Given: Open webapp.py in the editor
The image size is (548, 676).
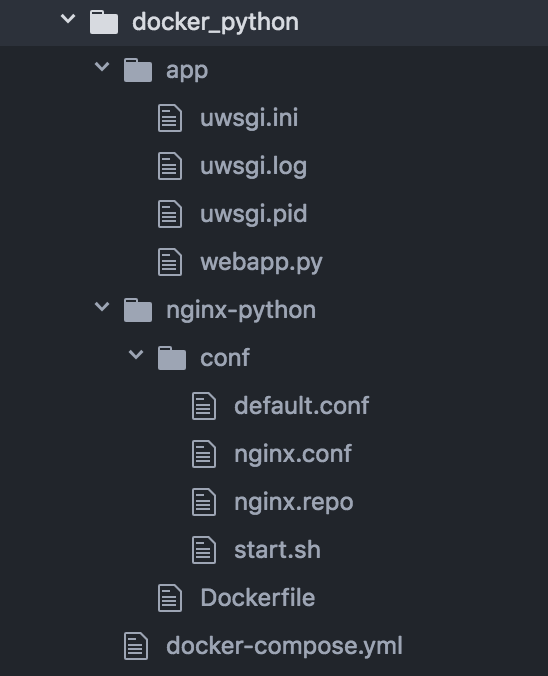Looking at the screenshot, I should (261, 263).
